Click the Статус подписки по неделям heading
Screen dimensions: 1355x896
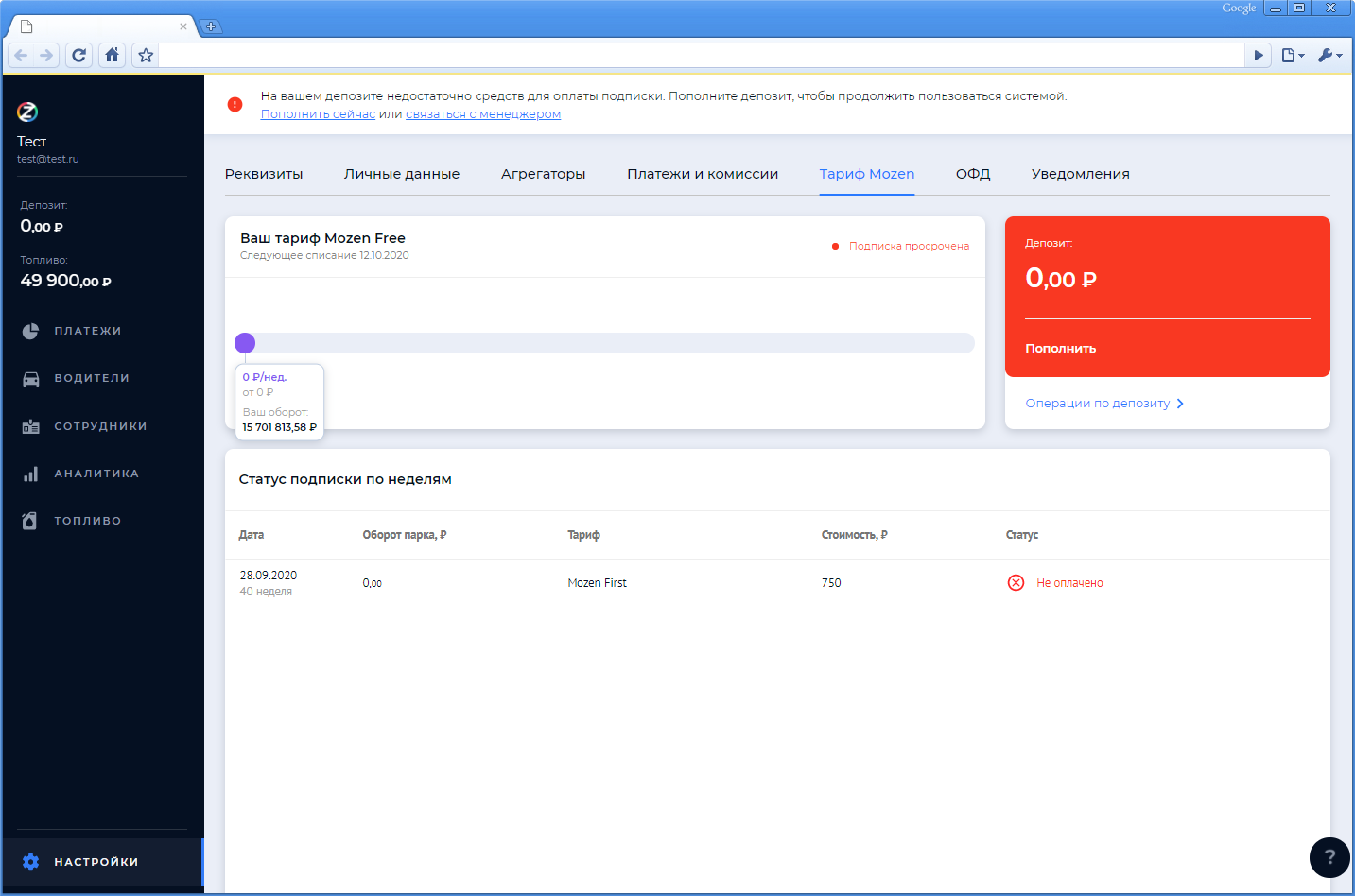345,479
